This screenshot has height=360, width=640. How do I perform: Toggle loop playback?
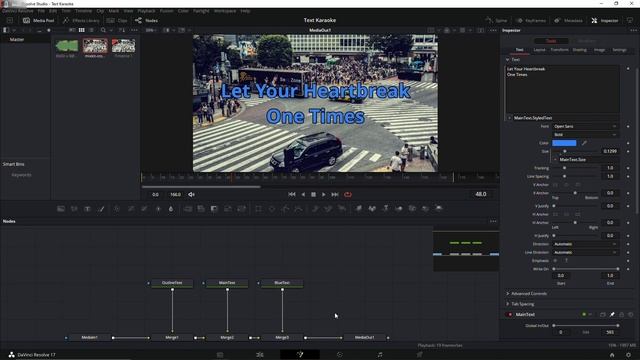pos(348,195)
